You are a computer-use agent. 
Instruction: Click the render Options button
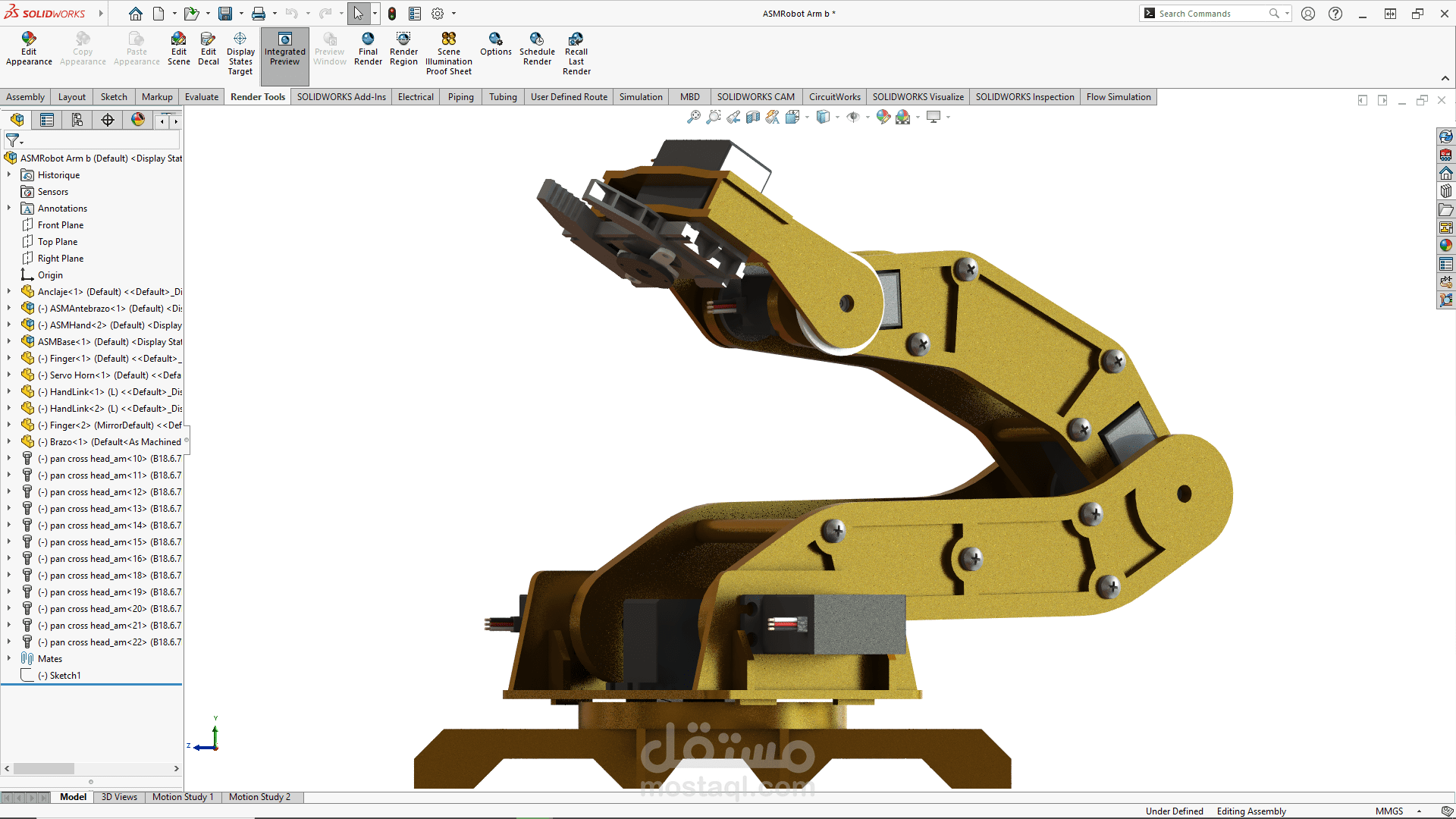495,39
